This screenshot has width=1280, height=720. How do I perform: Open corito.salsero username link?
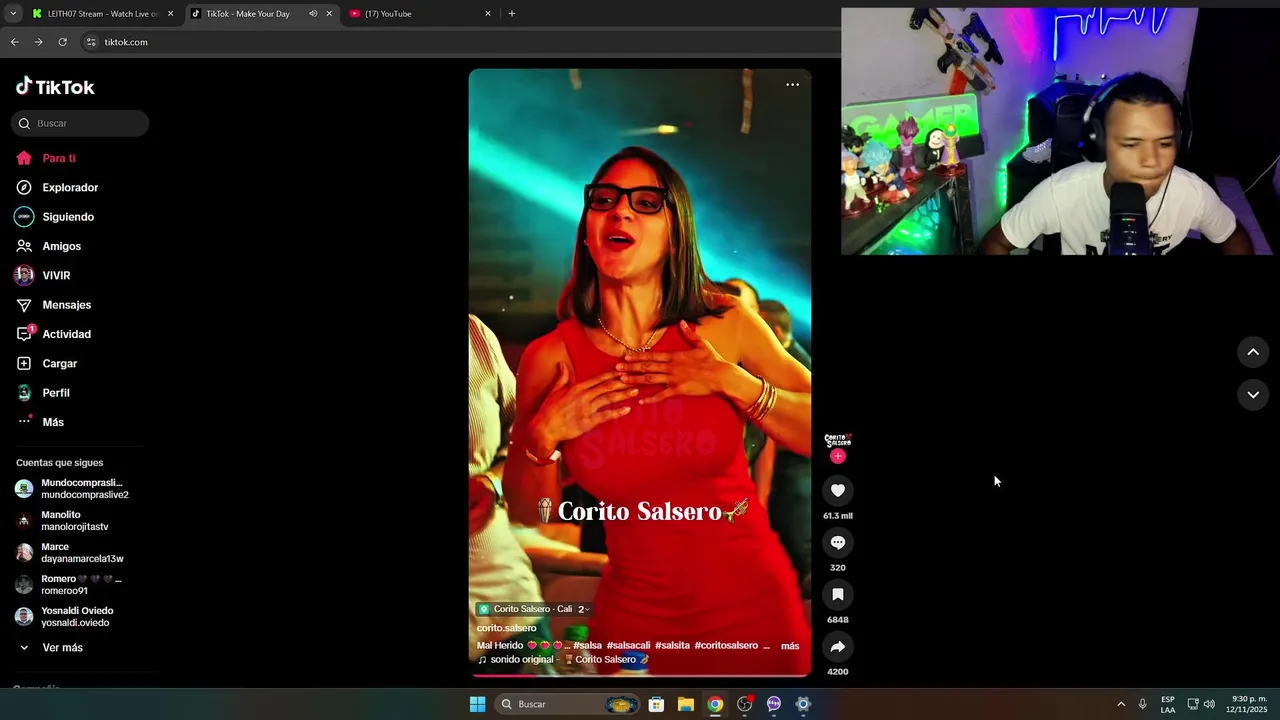pos(506,628)
